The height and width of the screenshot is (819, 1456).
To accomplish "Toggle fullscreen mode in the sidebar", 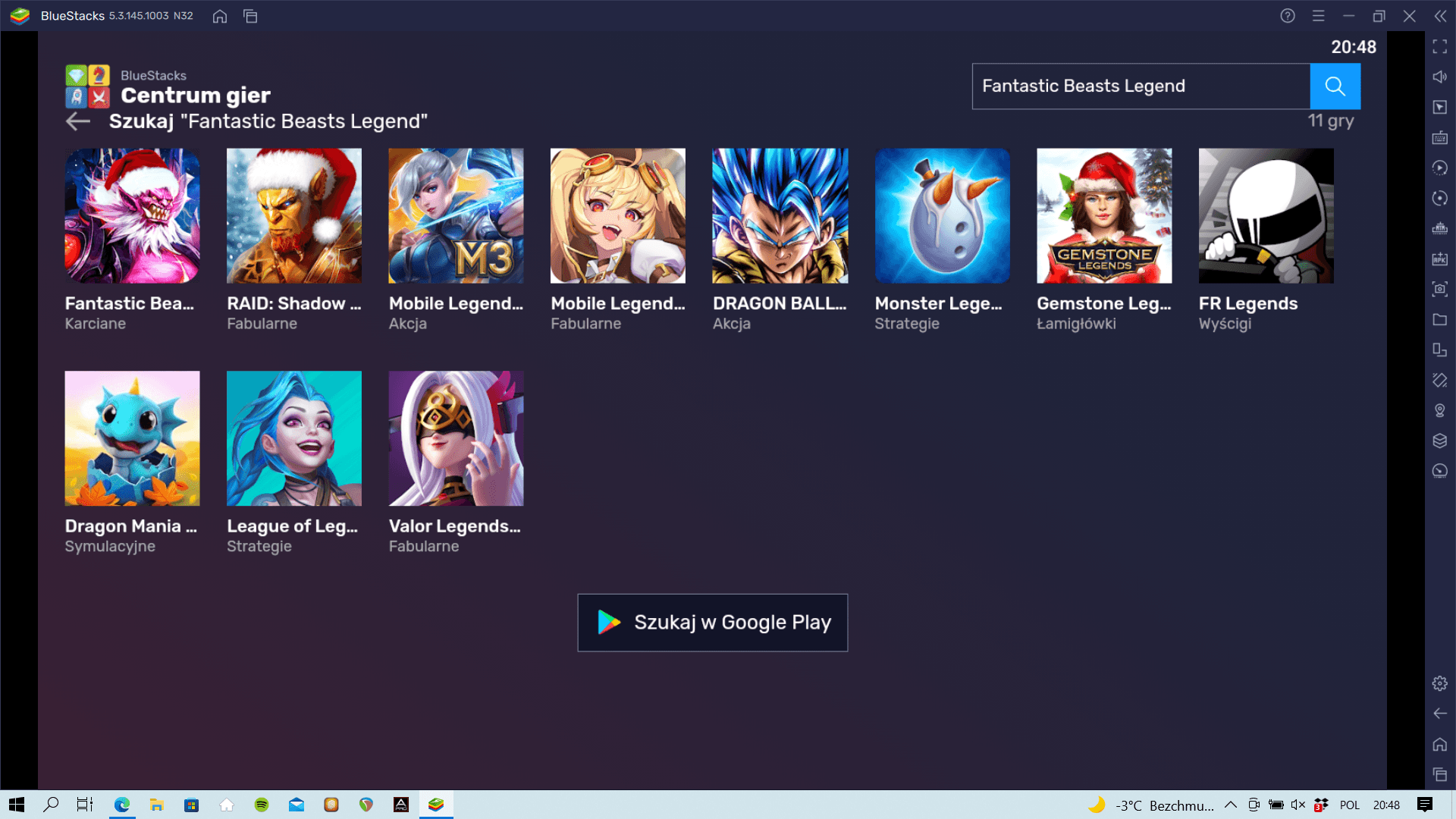I will [1440, 47].
